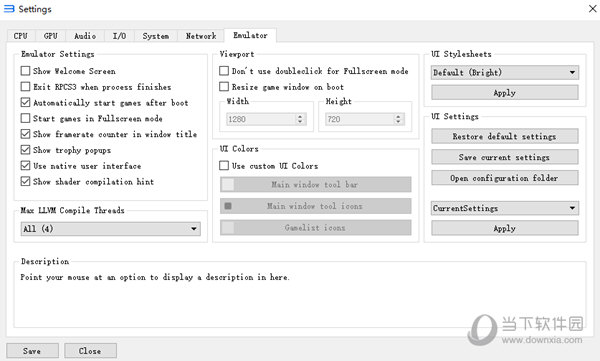
Task: Click Main window tool icons color button
Action: pyautogui.click(x=315, y=206)
